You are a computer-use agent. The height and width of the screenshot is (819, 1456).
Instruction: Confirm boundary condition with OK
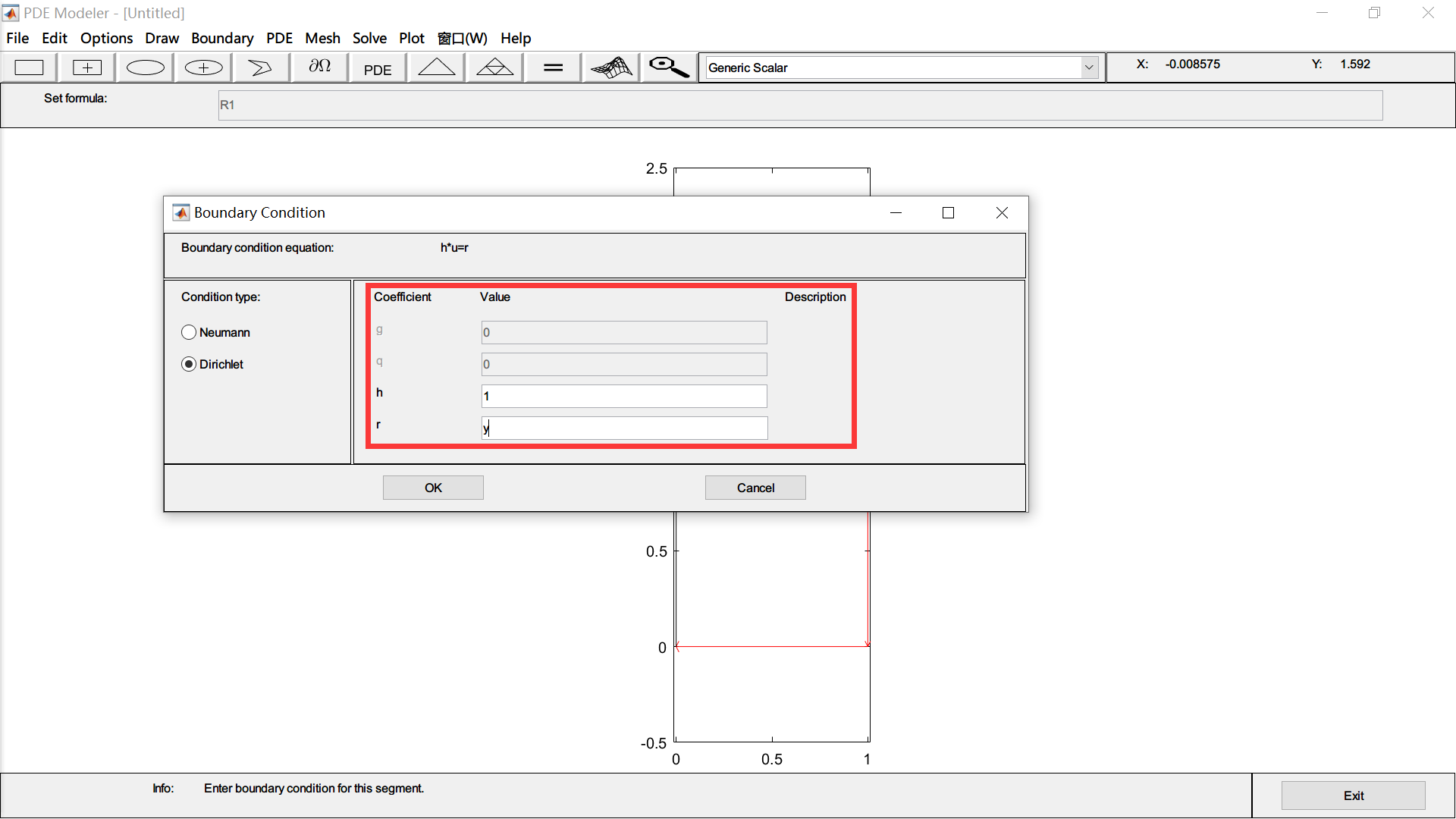[432, 487]
